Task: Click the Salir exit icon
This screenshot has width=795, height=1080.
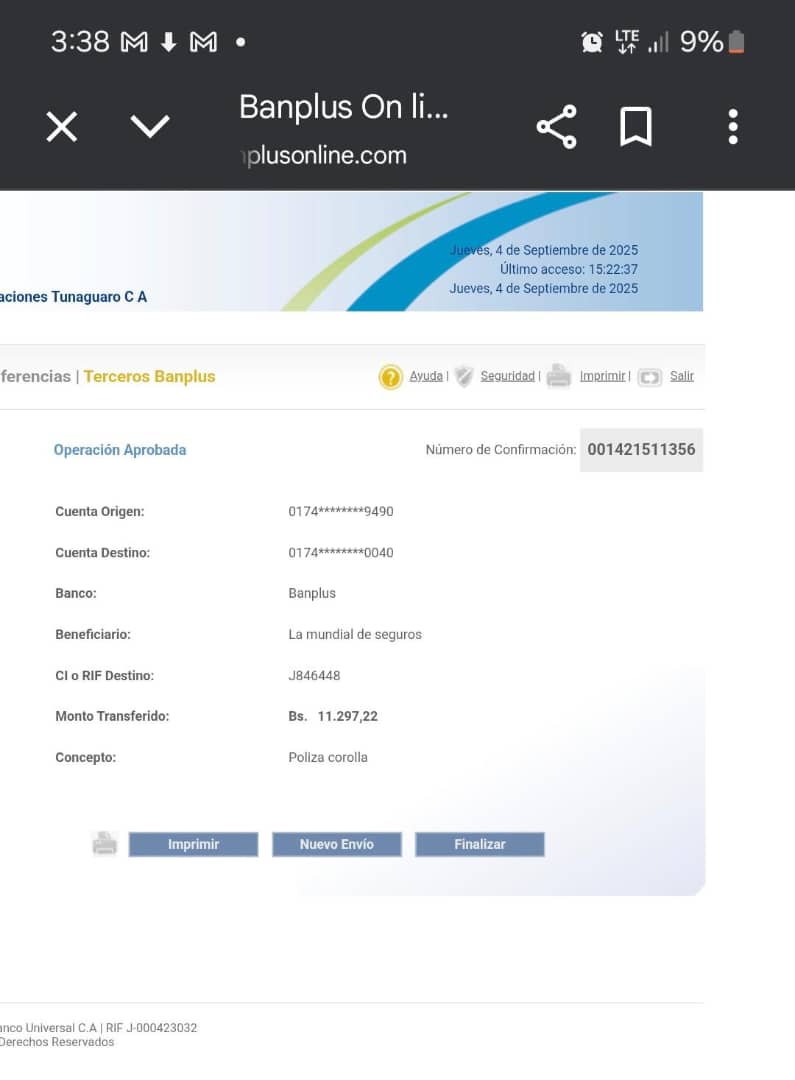Action: [x=650, y=378]
